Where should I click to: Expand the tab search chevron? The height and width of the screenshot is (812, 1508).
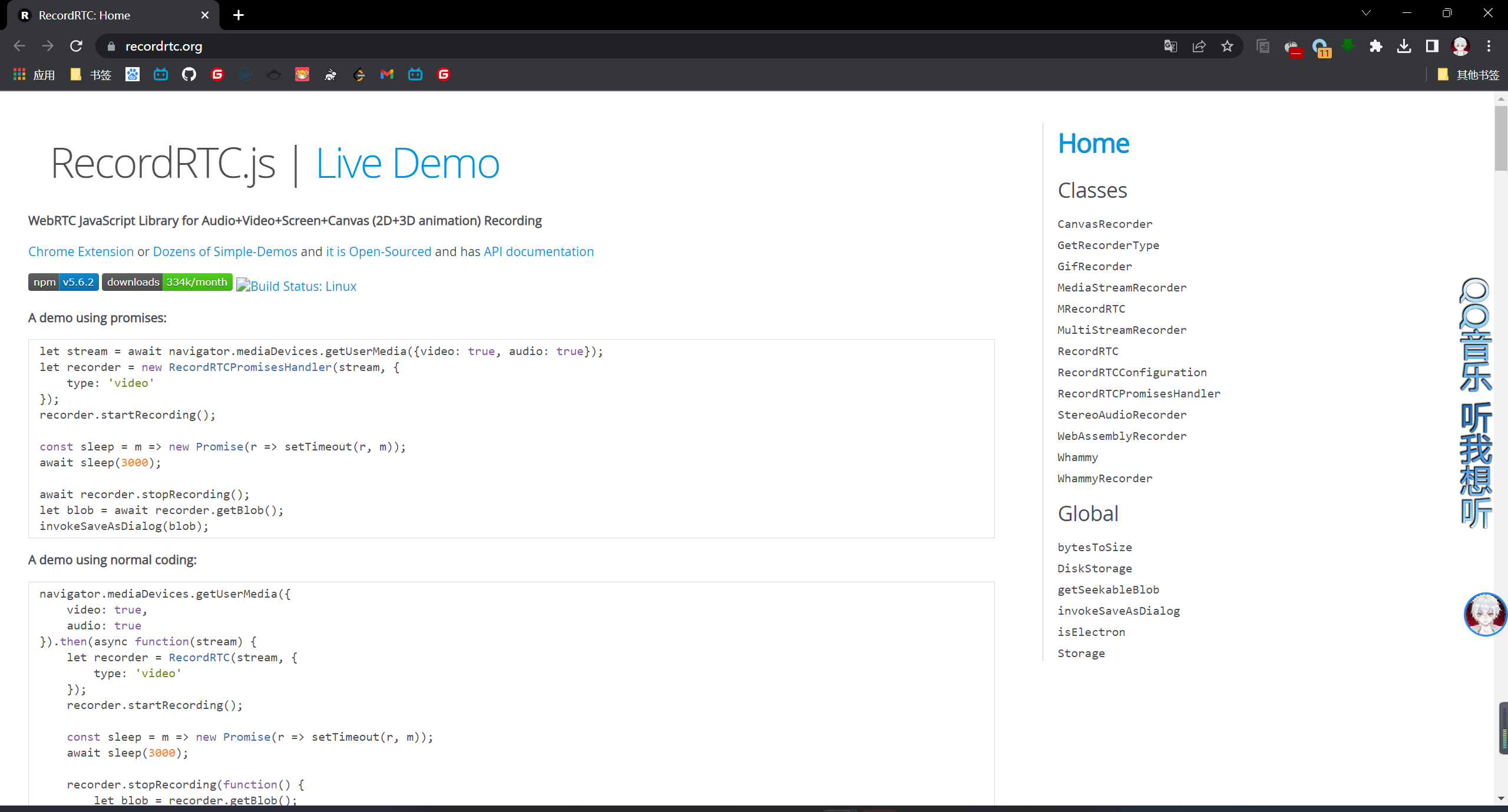[1366, 14]
